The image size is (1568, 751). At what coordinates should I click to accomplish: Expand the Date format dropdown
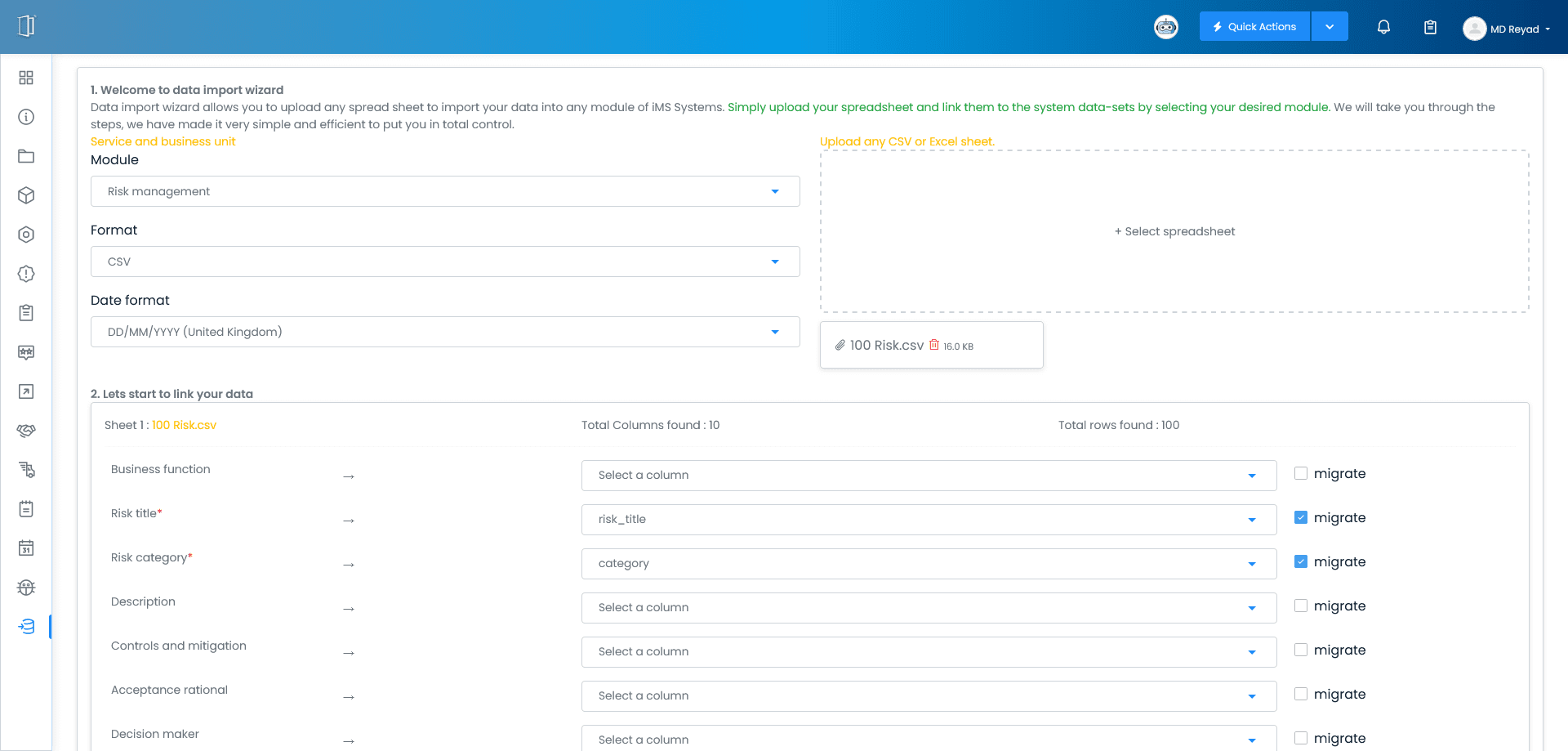point(445,332)
